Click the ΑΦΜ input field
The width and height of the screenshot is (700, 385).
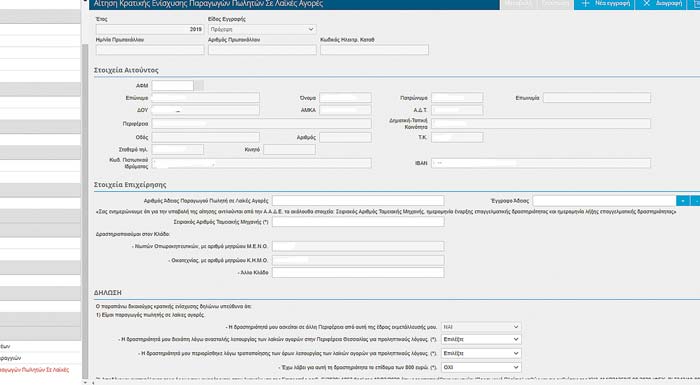(x=172, y=85)
